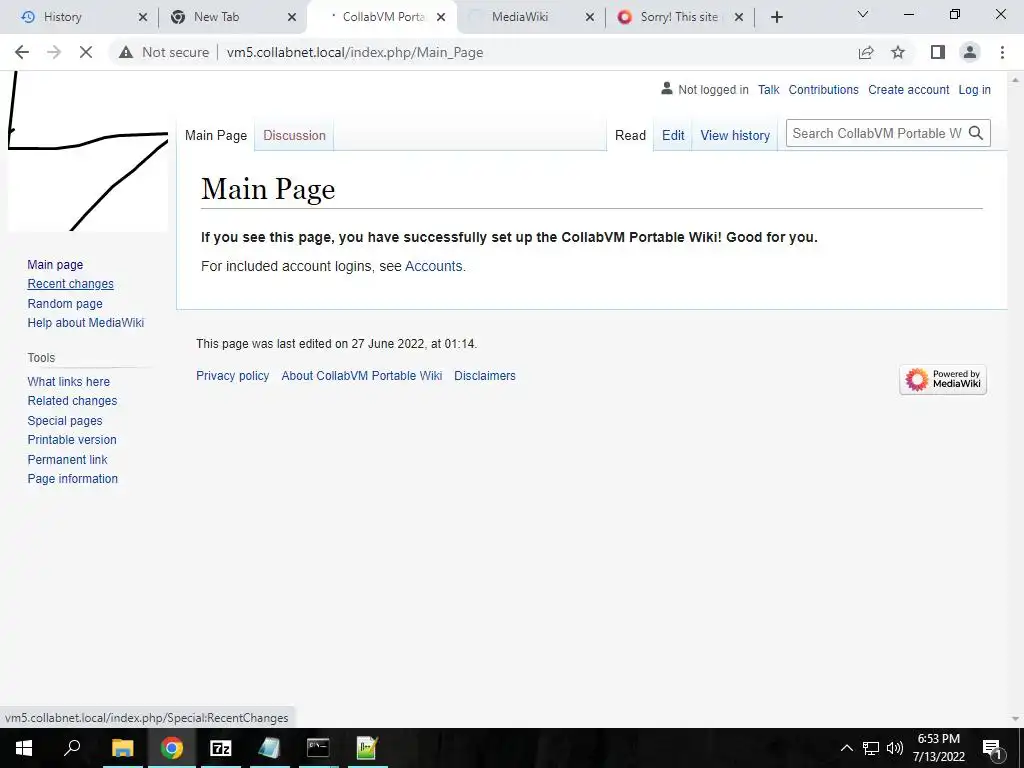The height and width of the screenshot is (768, 1024).
Task: Open What links here
Action: (x=69, y=381)
